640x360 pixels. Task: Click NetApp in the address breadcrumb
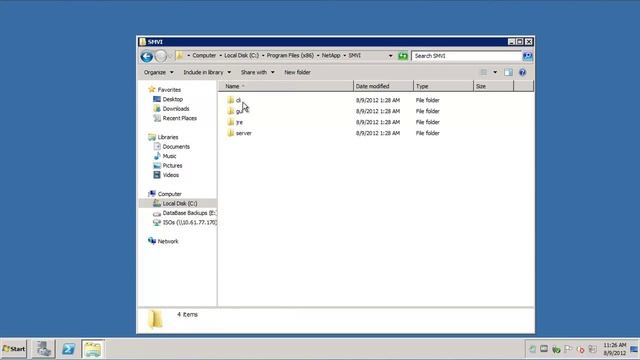click(x=331, y=56)
